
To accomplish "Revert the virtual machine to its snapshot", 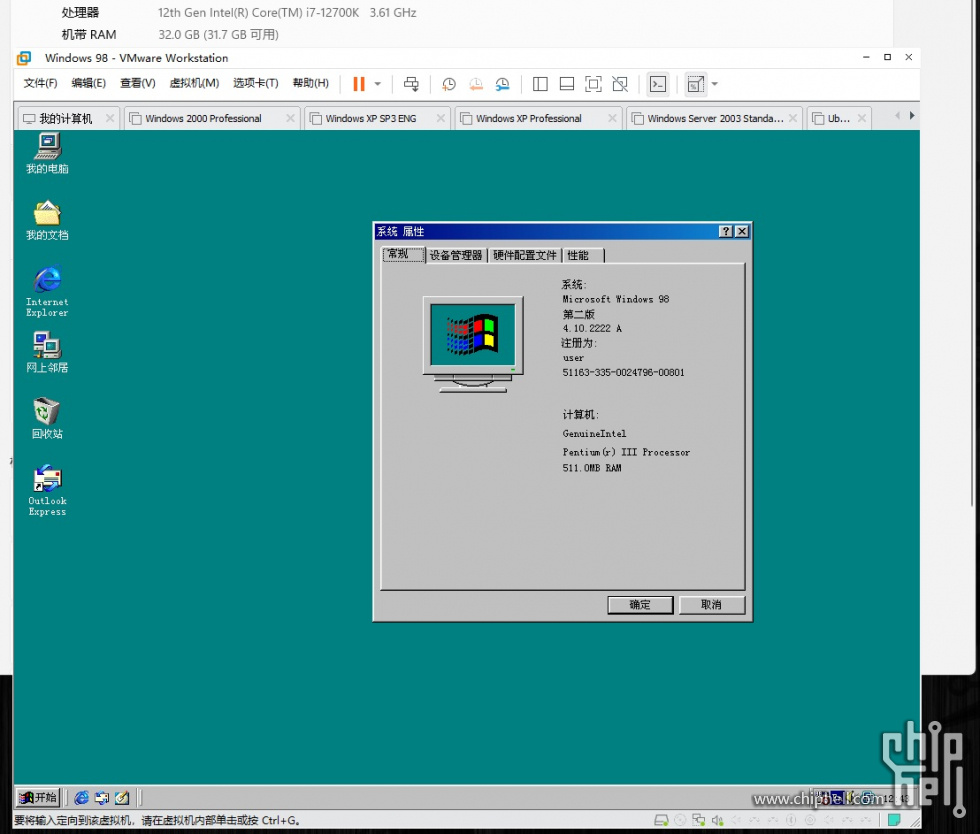I will (476, 84).
